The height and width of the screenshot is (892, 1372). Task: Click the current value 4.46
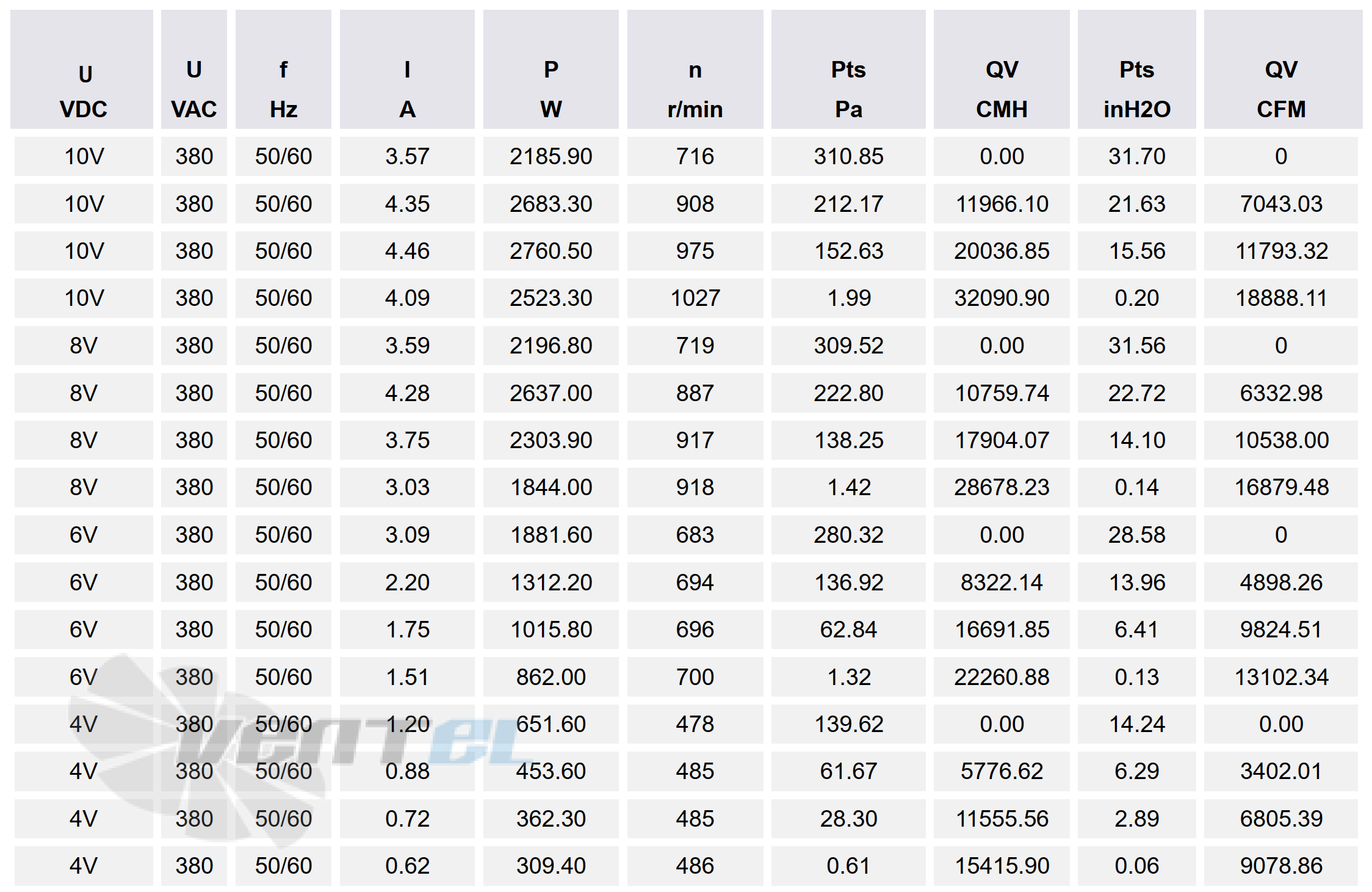point(407,251)
